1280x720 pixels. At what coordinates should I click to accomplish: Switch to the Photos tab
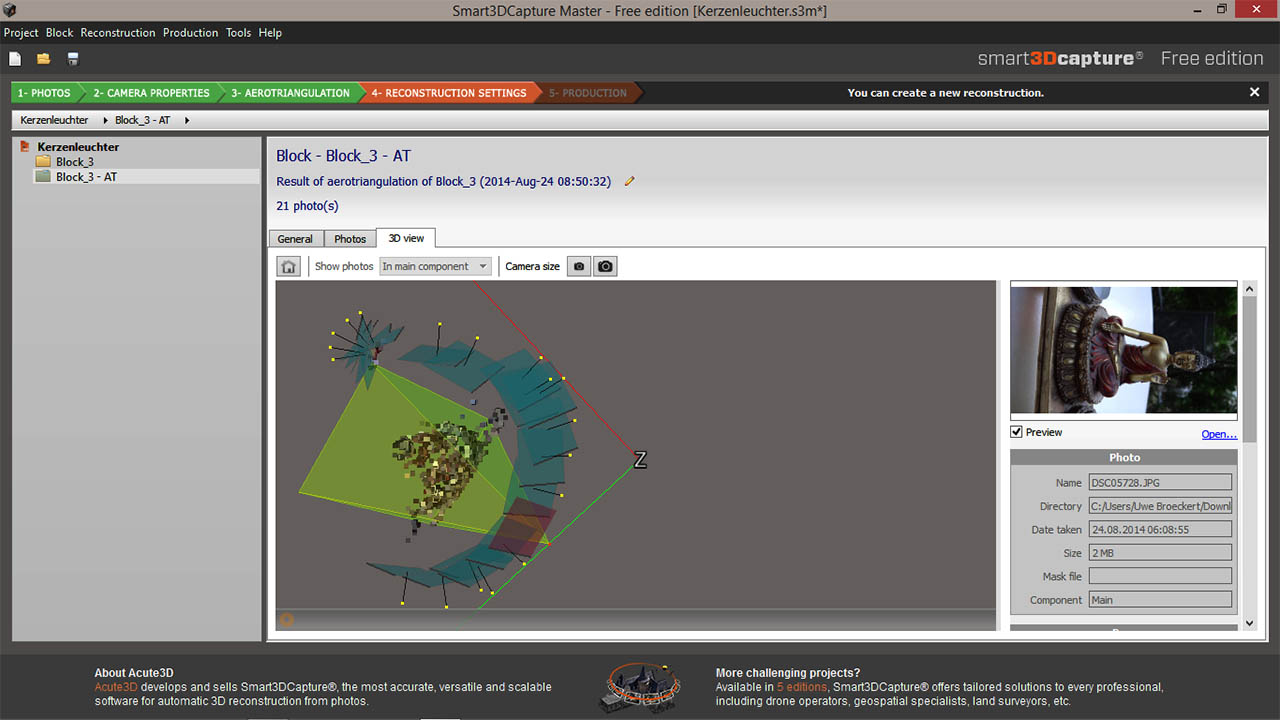[x=350, y=239]
